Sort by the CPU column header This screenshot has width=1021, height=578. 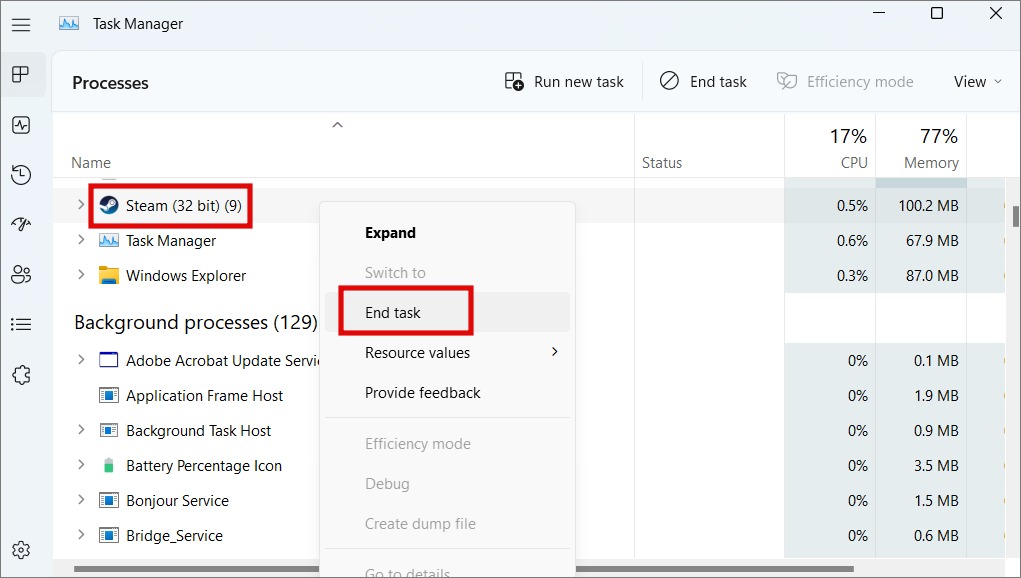point(854,163)
